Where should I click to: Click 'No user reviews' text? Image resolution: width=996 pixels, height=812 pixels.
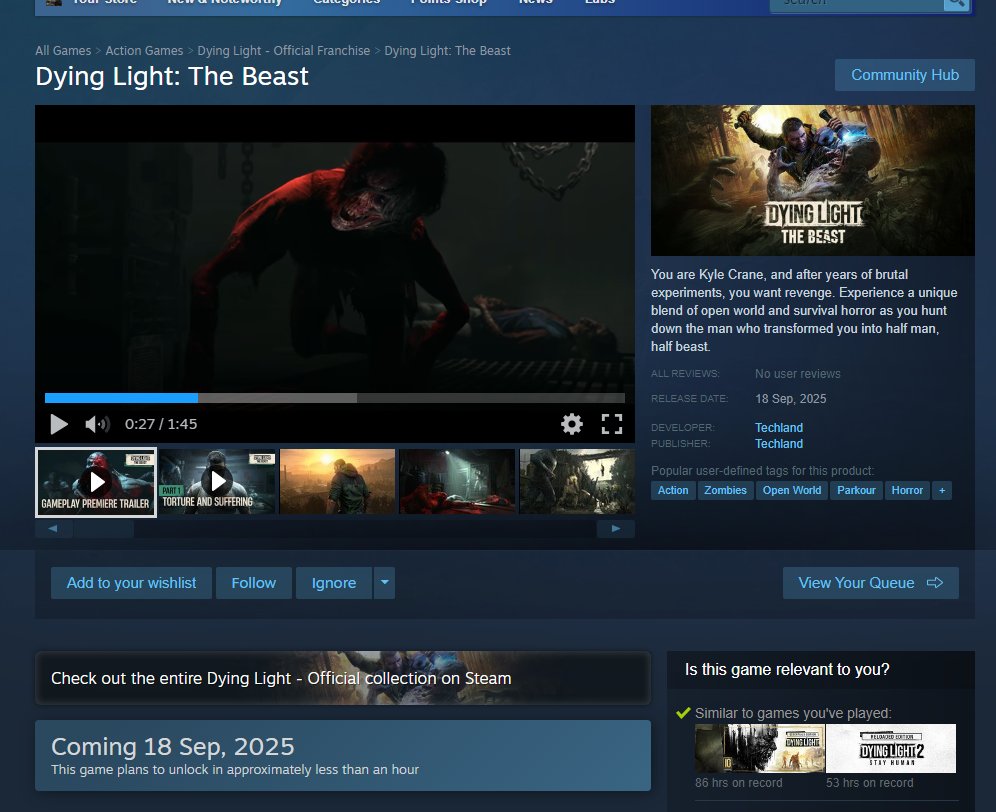click(798, 374)
